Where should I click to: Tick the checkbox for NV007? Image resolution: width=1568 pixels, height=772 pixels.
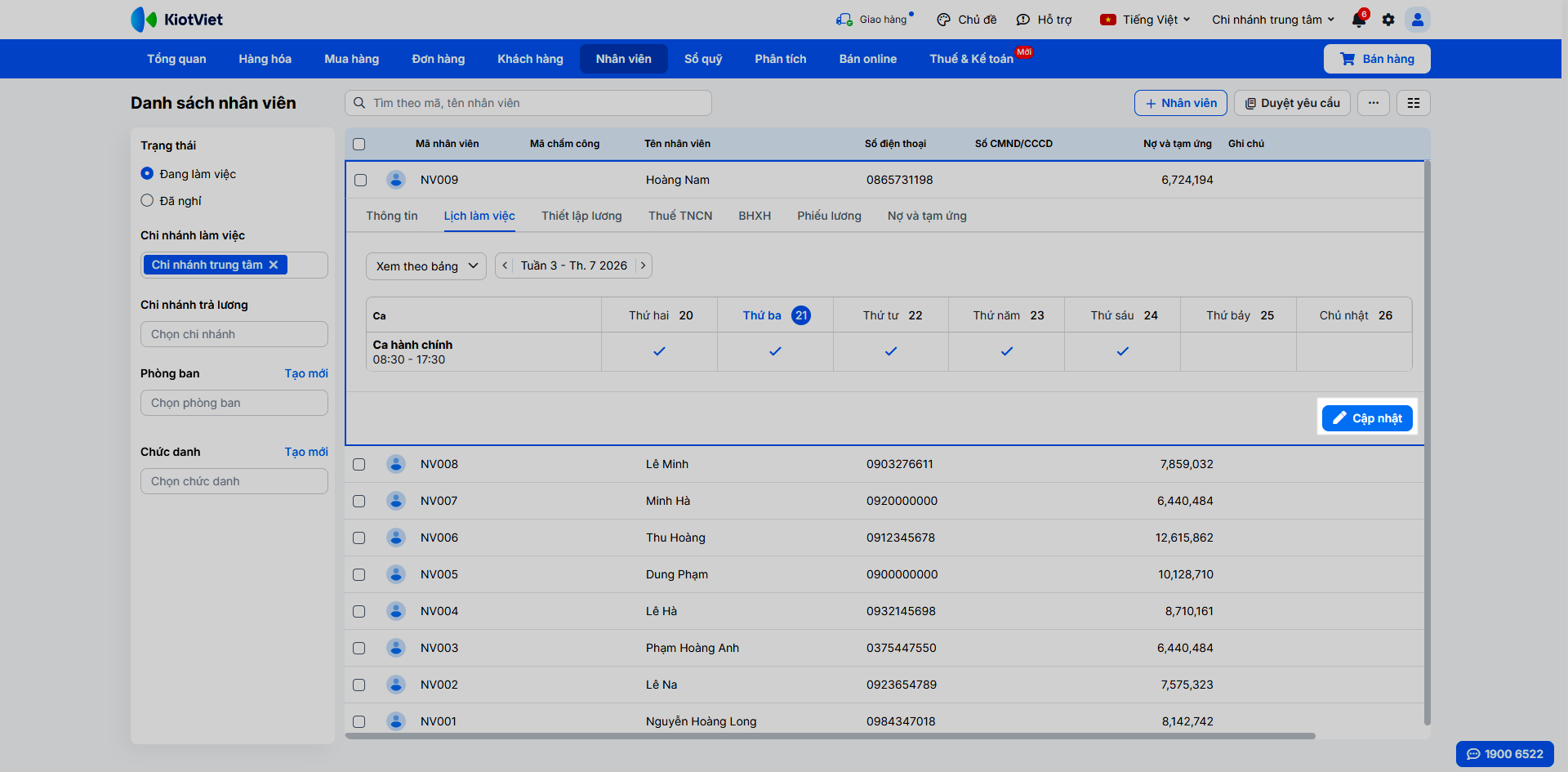[359, 501]
